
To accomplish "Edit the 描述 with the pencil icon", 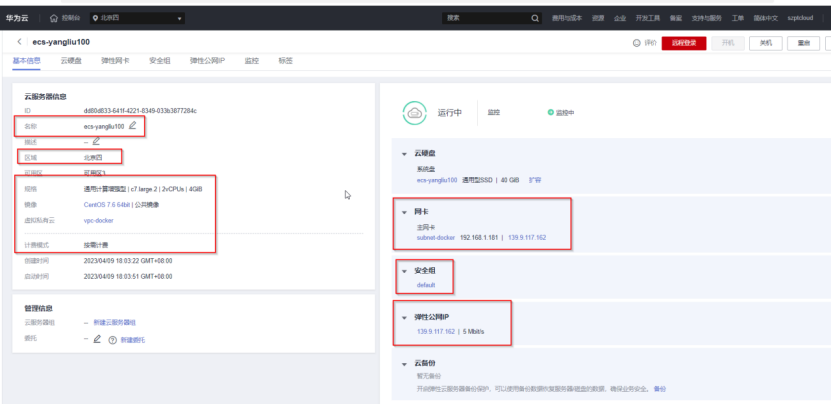I will [96, 141].
